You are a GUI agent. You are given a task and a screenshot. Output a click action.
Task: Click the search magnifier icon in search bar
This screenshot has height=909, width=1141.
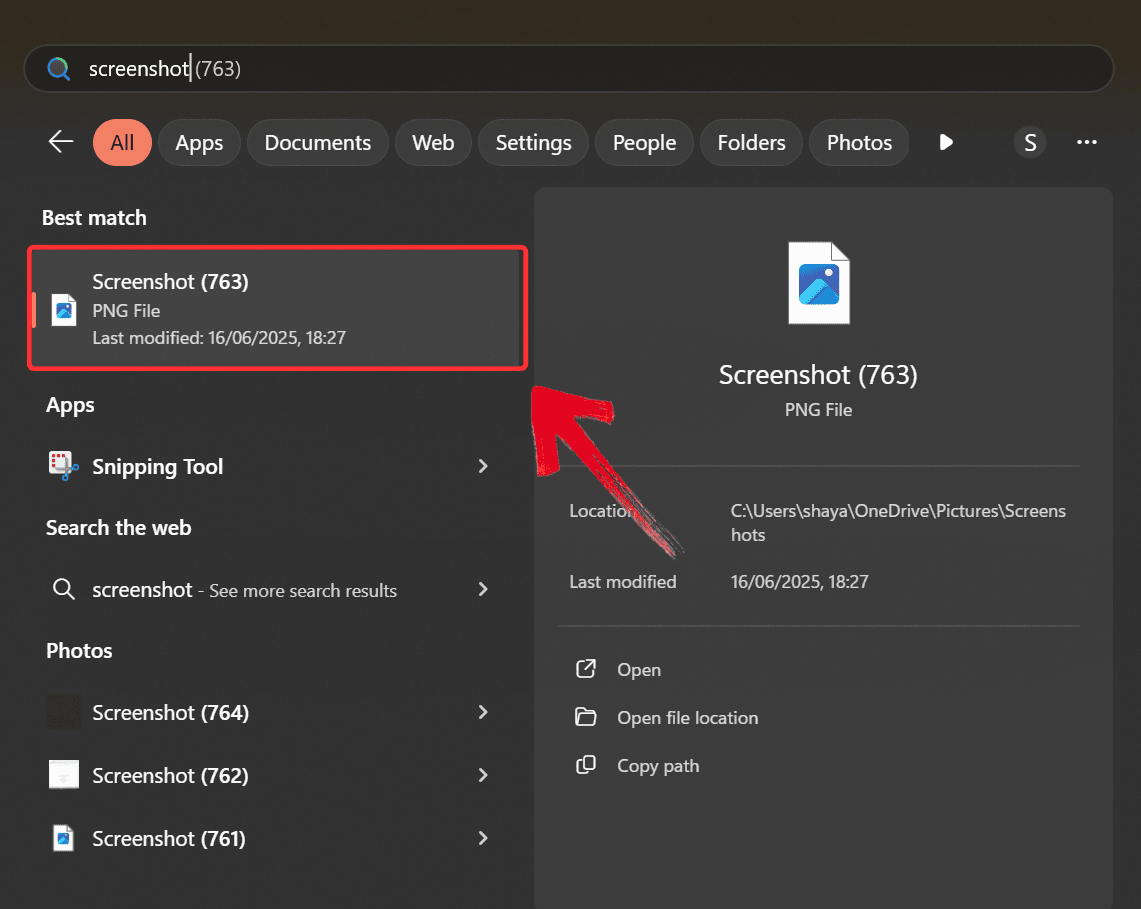coord(59,69)
